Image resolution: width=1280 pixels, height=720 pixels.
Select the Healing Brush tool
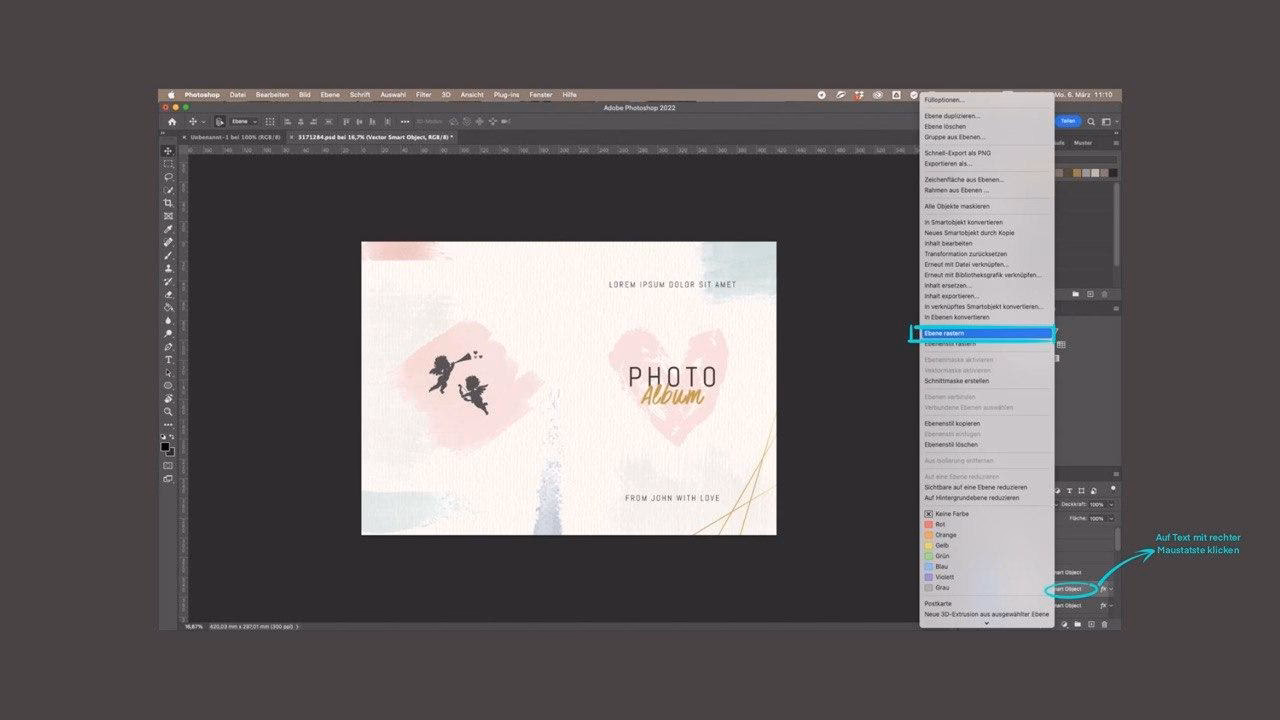(x=168, y=242)
